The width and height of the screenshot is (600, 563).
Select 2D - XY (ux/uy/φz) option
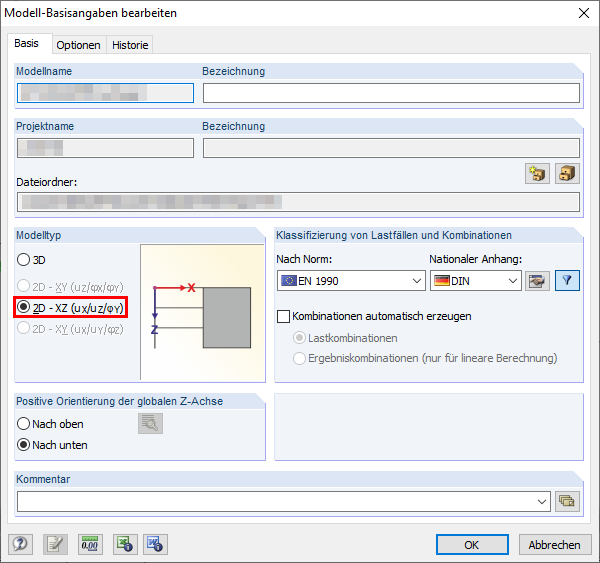click(70, 329)
